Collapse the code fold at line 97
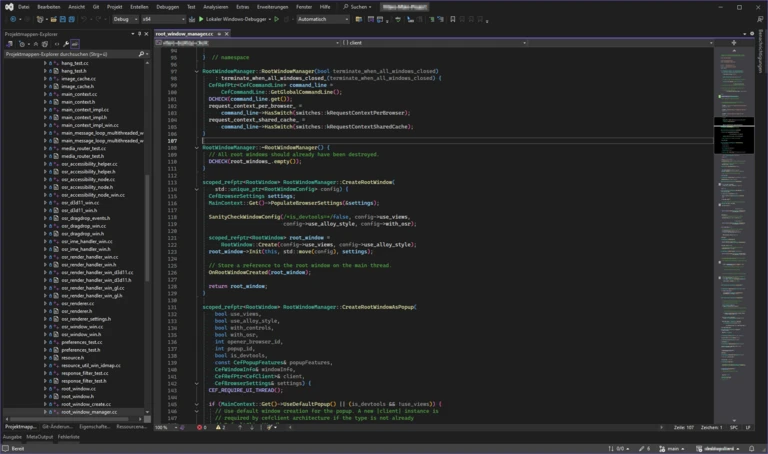This screenshot has height=454, width=768. pyautogui.click(x=196, y=71)
